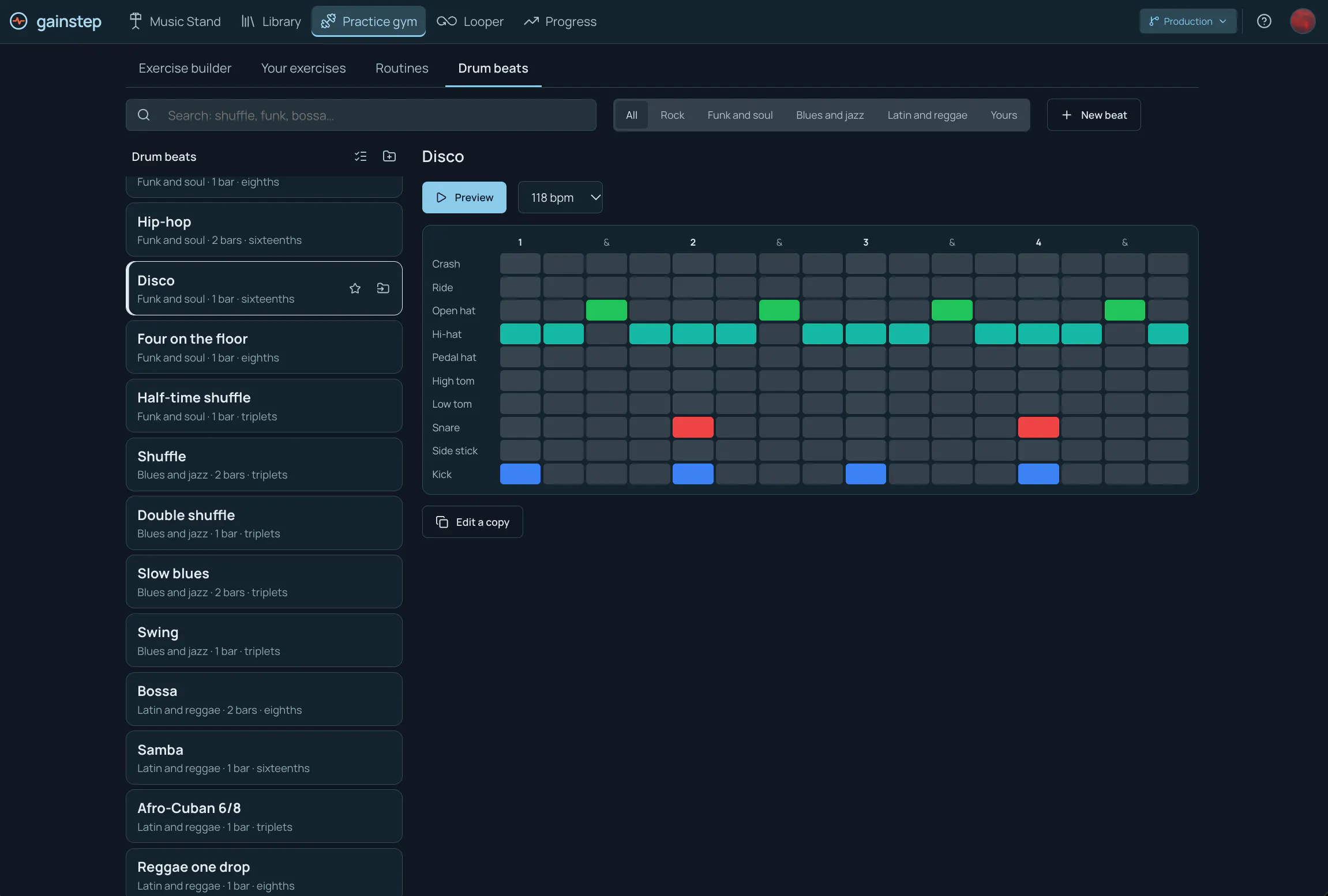
Task: Filter beats by All
Action: 632,115
